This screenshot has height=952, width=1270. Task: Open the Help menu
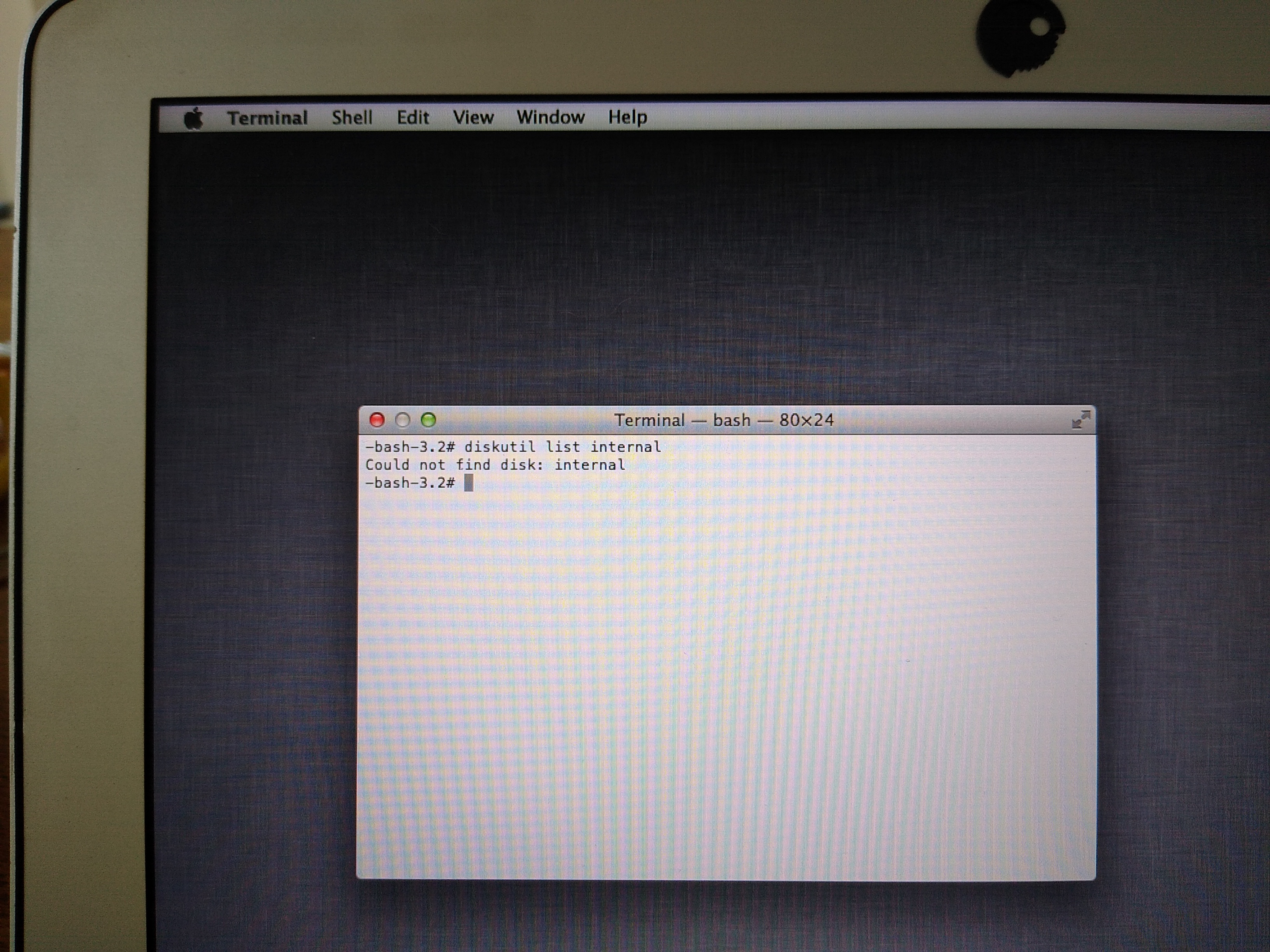628,117
